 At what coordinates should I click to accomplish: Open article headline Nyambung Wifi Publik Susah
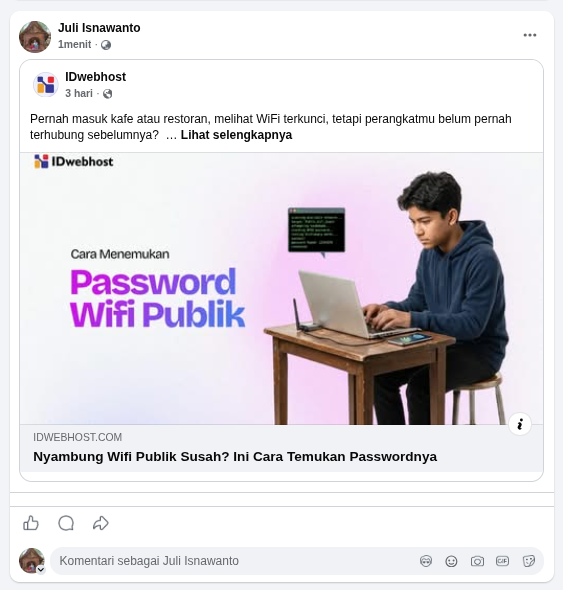coord(235,456)
